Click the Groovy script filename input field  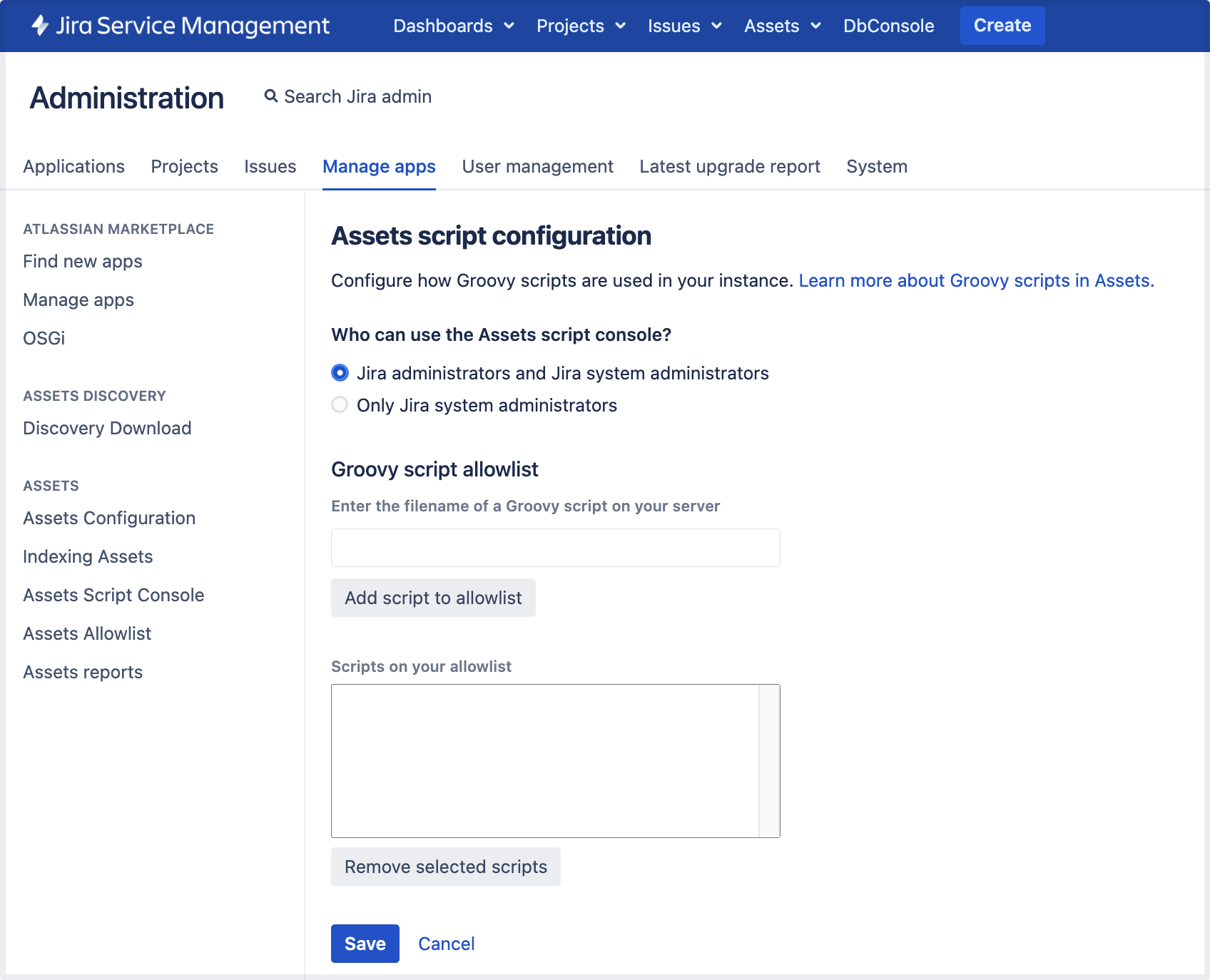tap(556, 548)
